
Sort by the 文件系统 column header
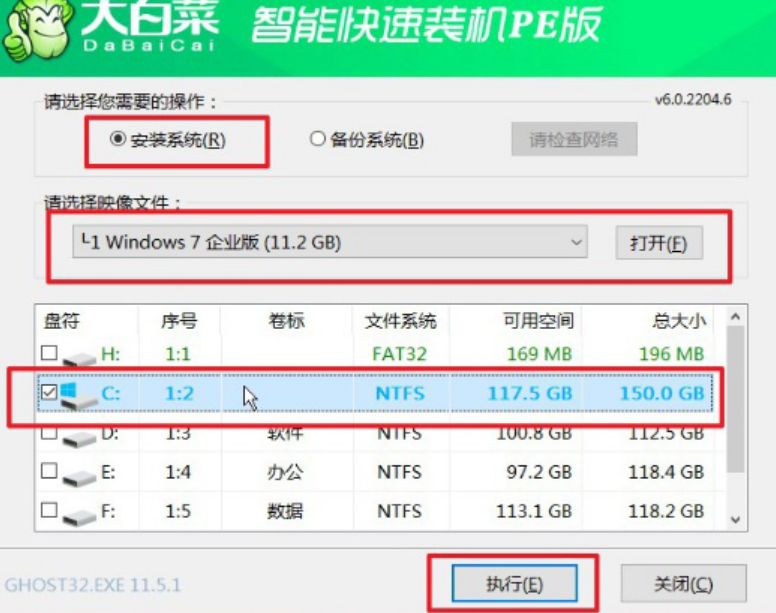click(x=400, y=321)
